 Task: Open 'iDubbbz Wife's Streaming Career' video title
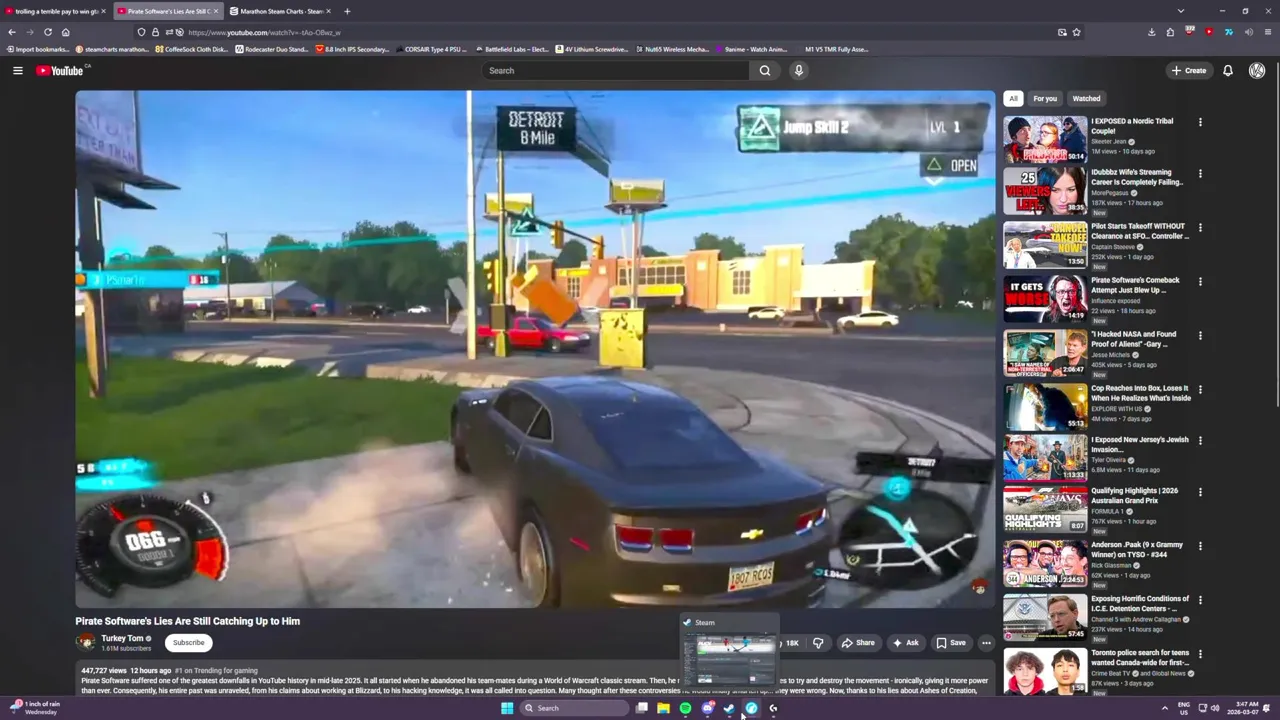1137,177
